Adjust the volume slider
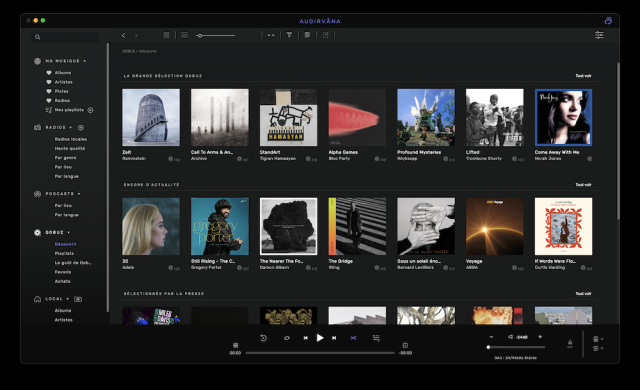The image size is (640, 390). (x=516, y=347)
